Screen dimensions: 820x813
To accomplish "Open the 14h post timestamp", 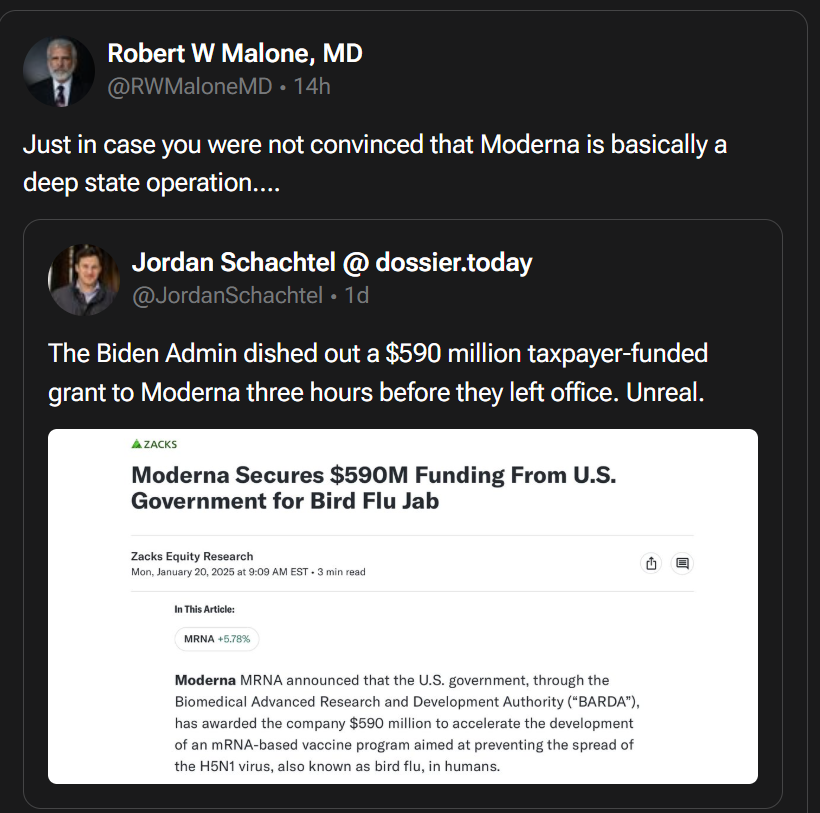I will click(x=312, y=86).
